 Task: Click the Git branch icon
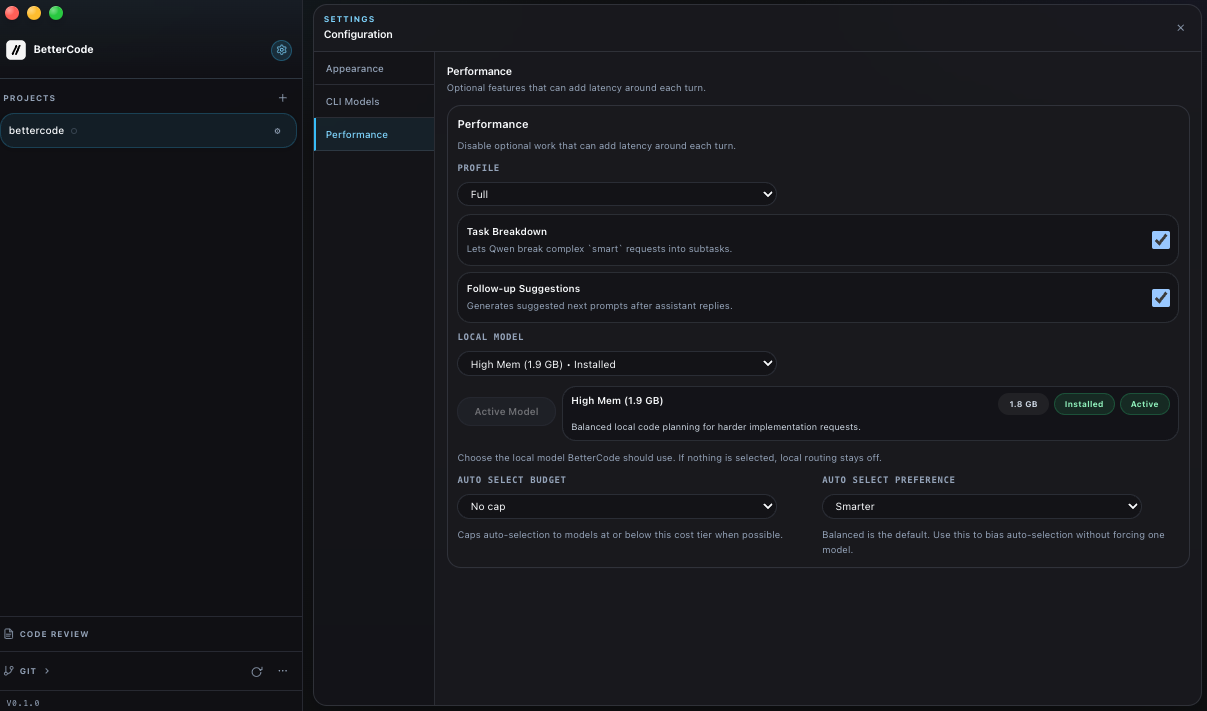[x=8, y=671]
